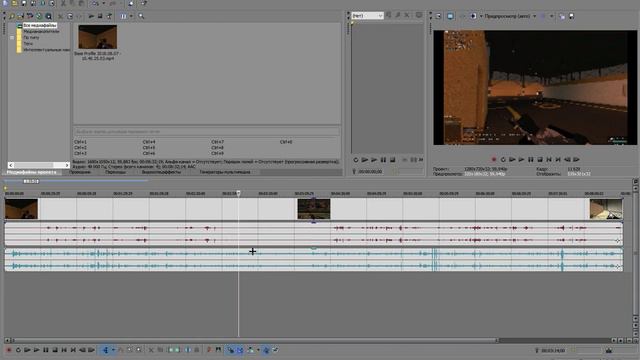The width and height of the screenshot is (640, 360).
Task: Open the trimmer media history dropdown
Action: coord(380,16)
